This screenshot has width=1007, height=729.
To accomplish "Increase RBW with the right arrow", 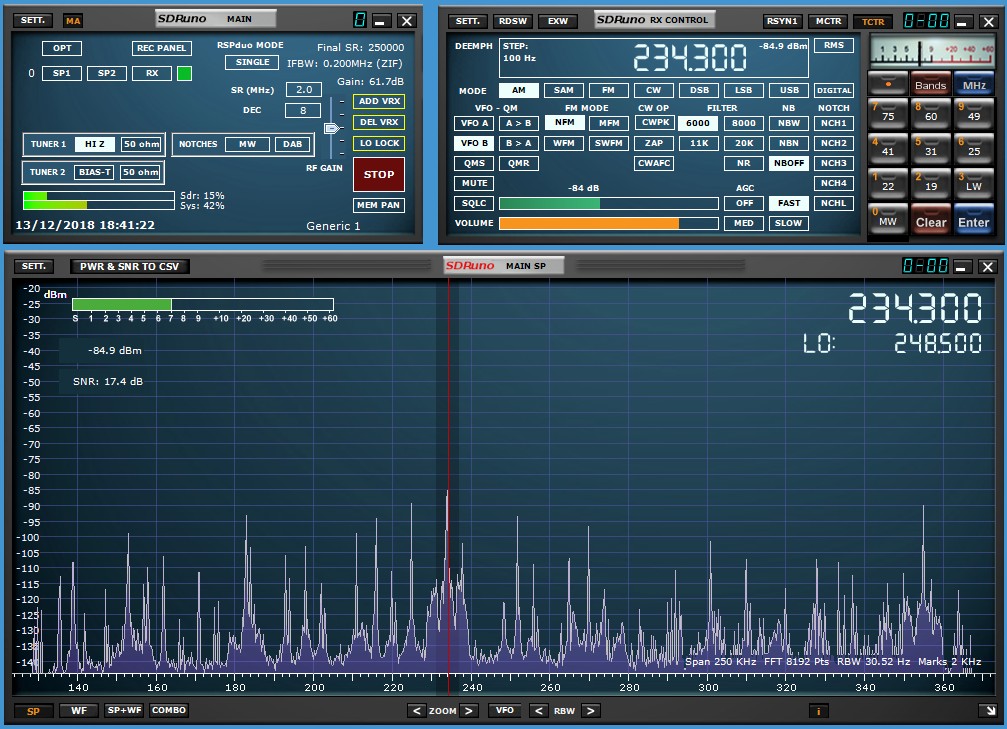I will (590, 710).
